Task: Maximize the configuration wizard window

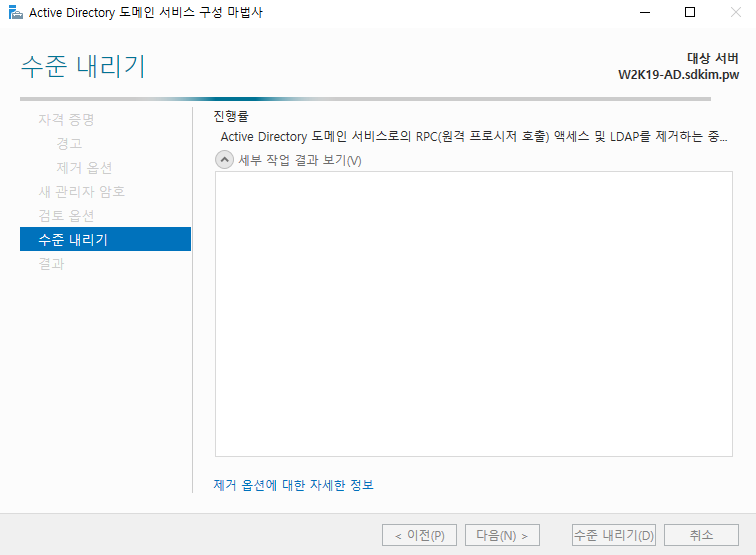Action: tap(690, 13)
